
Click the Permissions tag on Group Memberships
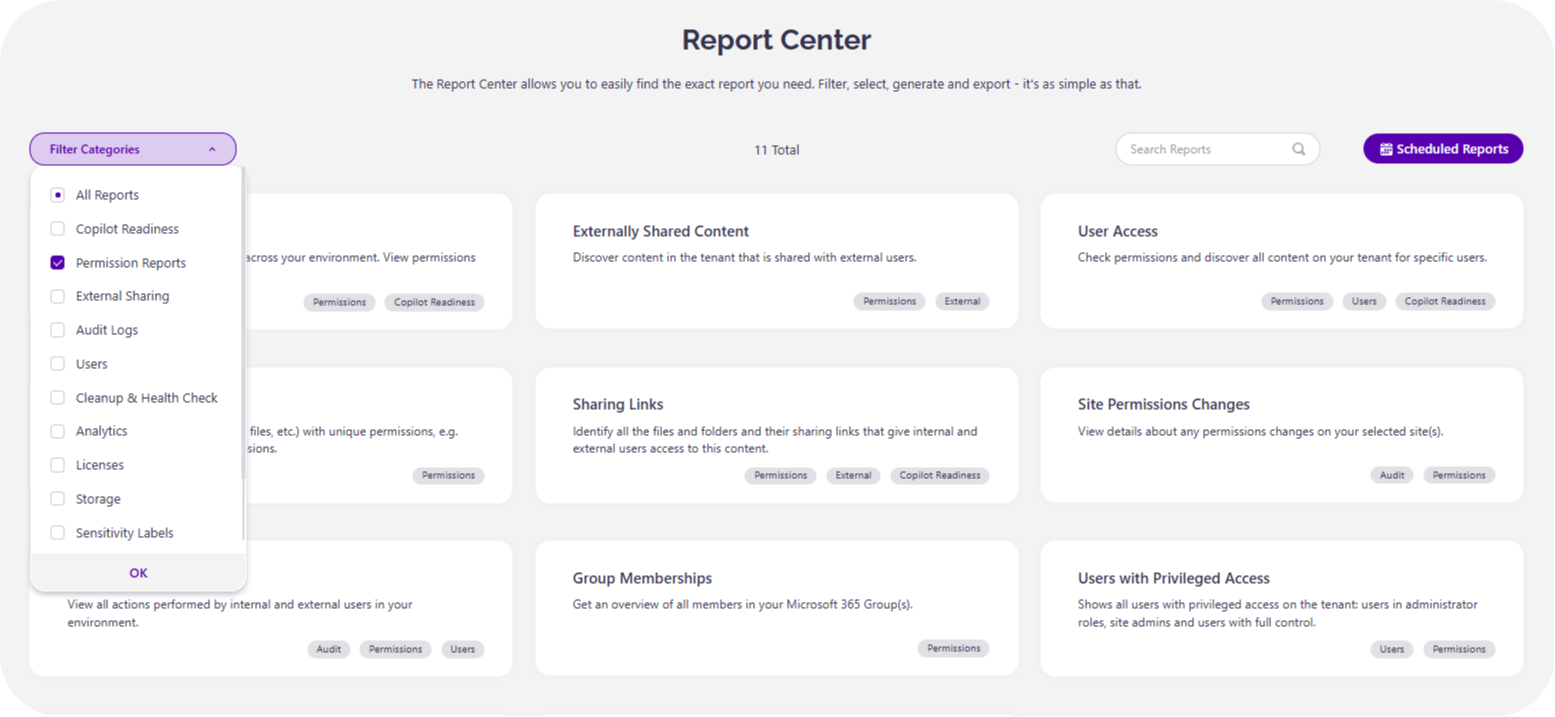[953, 648]
